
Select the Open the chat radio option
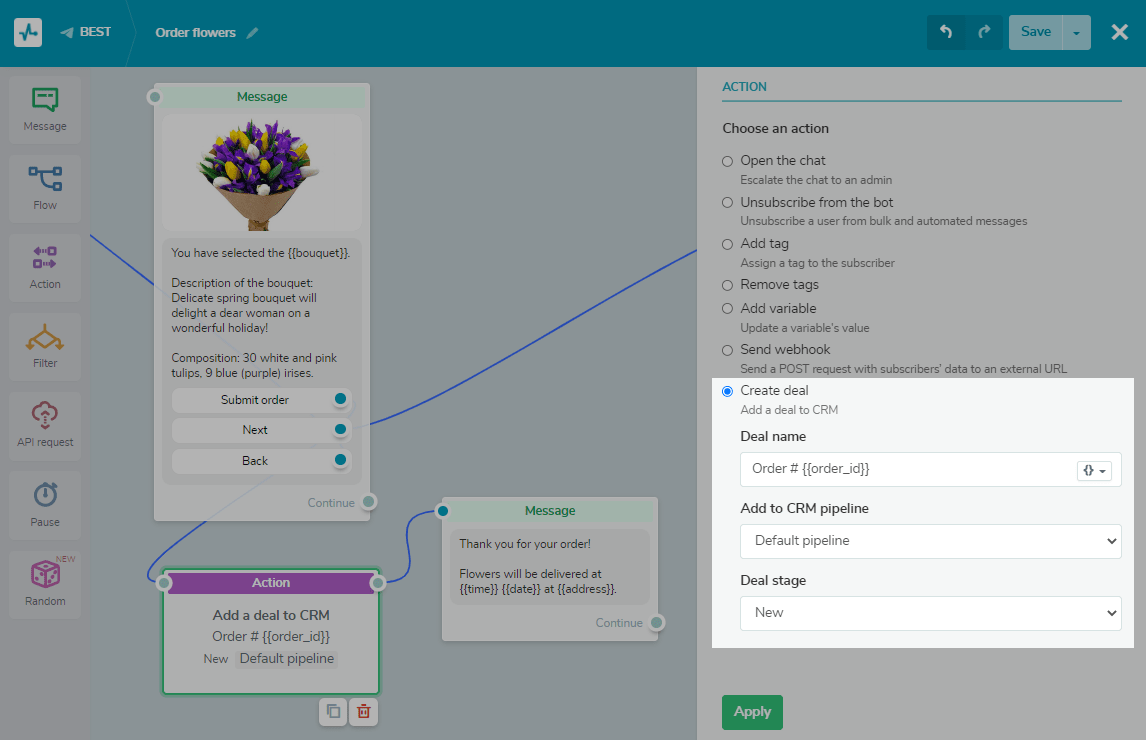(728, 161)
